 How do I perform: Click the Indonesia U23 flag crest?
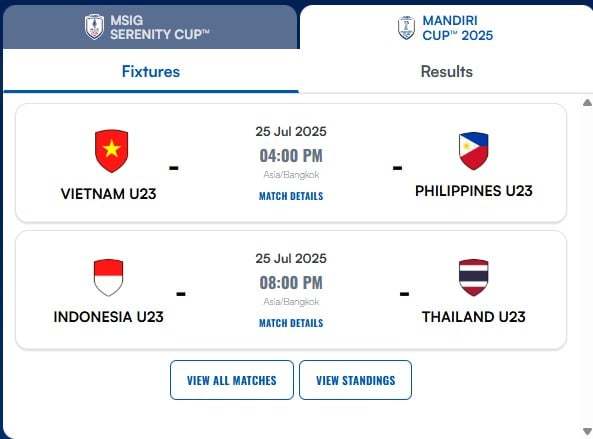109,278
